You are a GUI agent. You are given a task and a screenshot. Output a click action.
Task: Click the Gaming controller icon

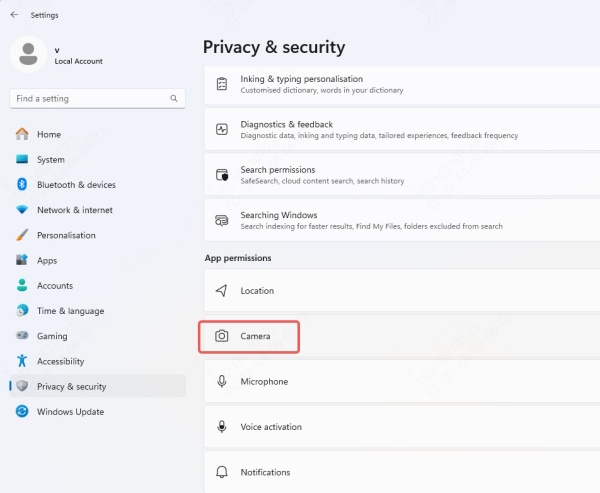click(22, 336)
